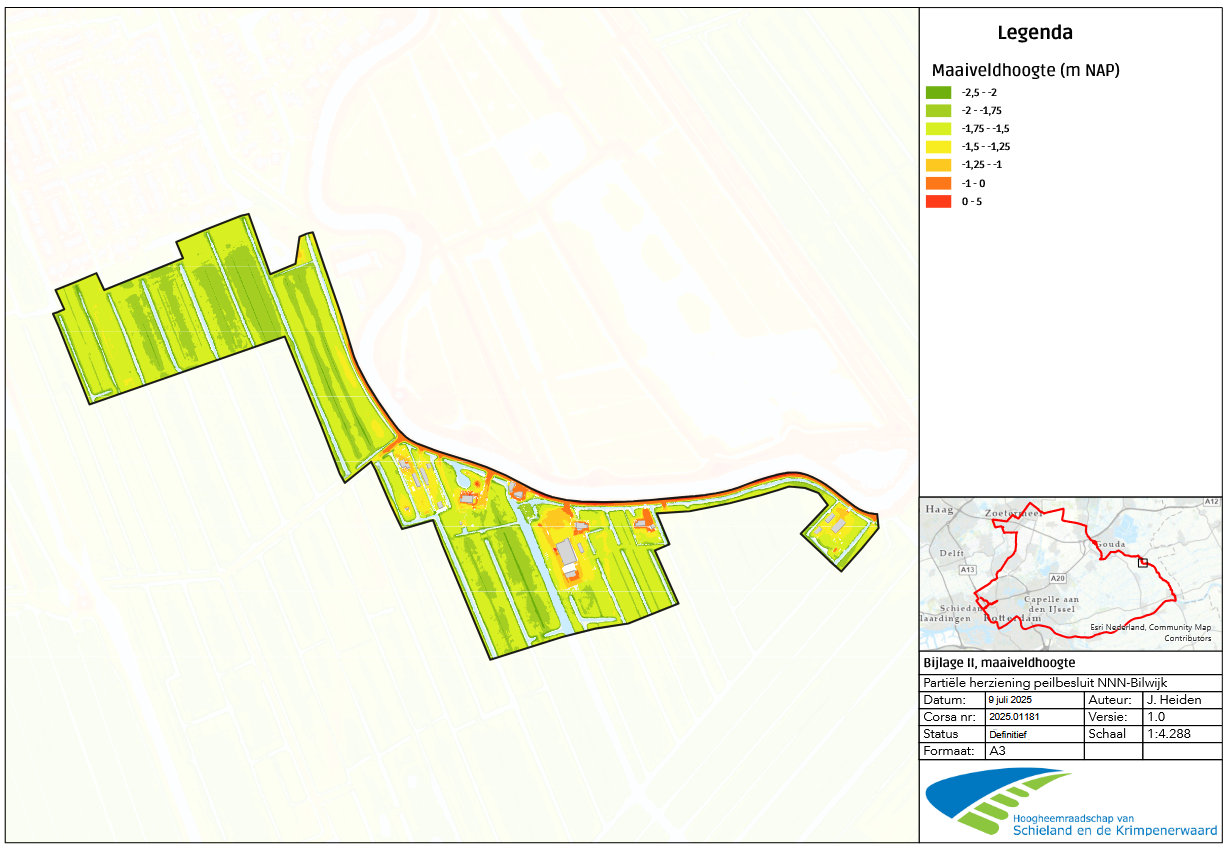
Task: Click the Gouda label on overview map
Action: point(1110,545)
